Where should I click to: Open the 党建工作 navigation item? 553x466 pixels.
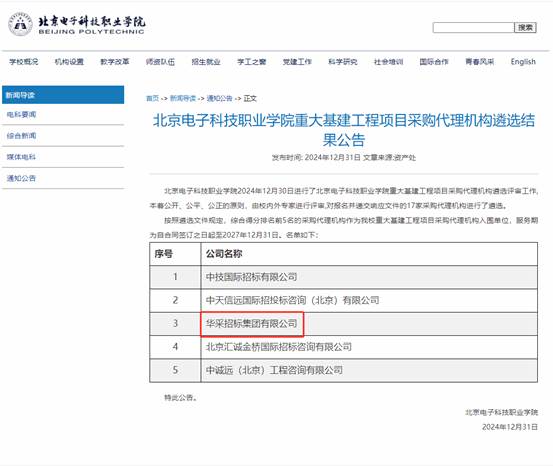point(297,62)
